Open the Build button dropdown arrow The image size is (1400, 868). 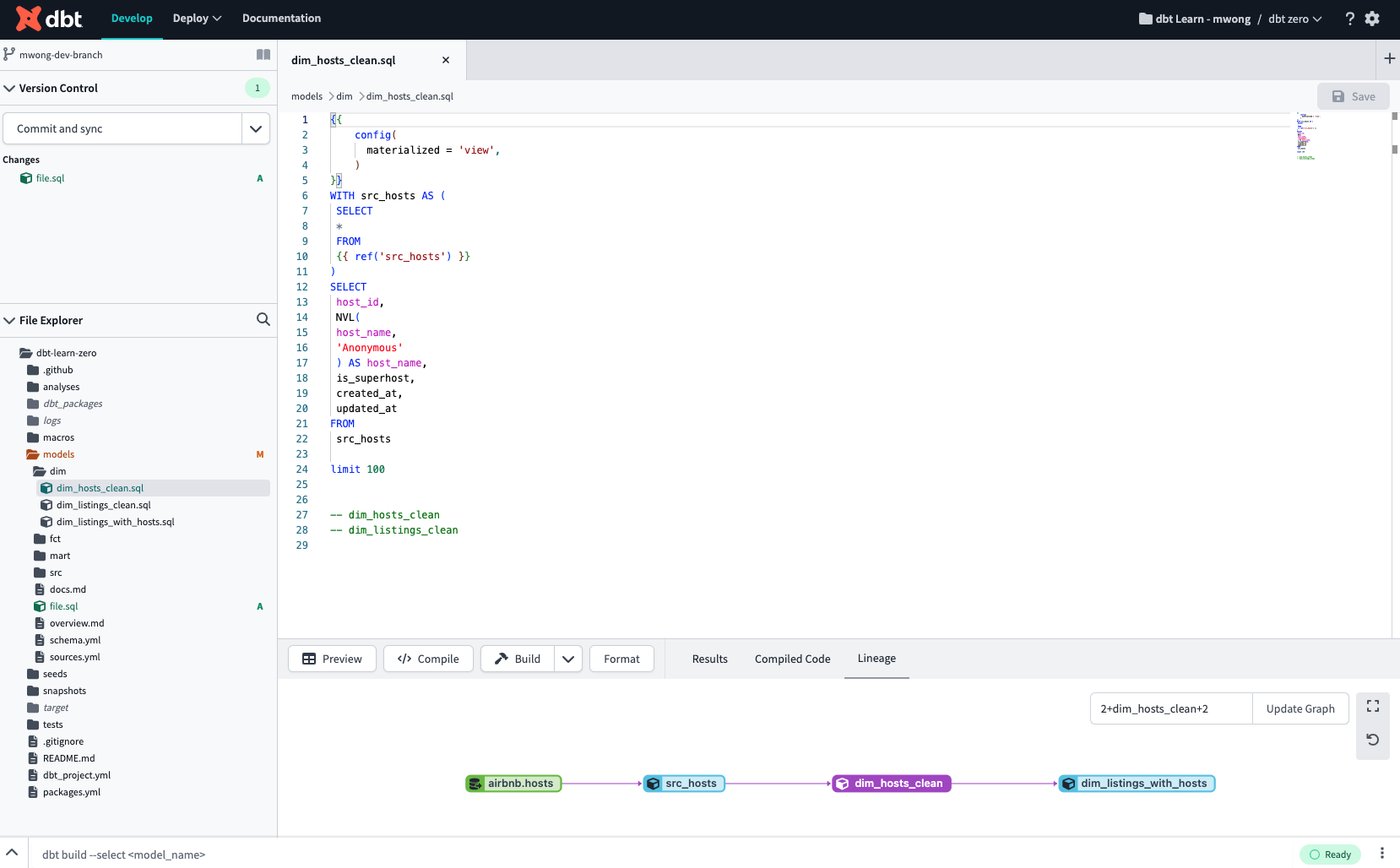(568, 659)
